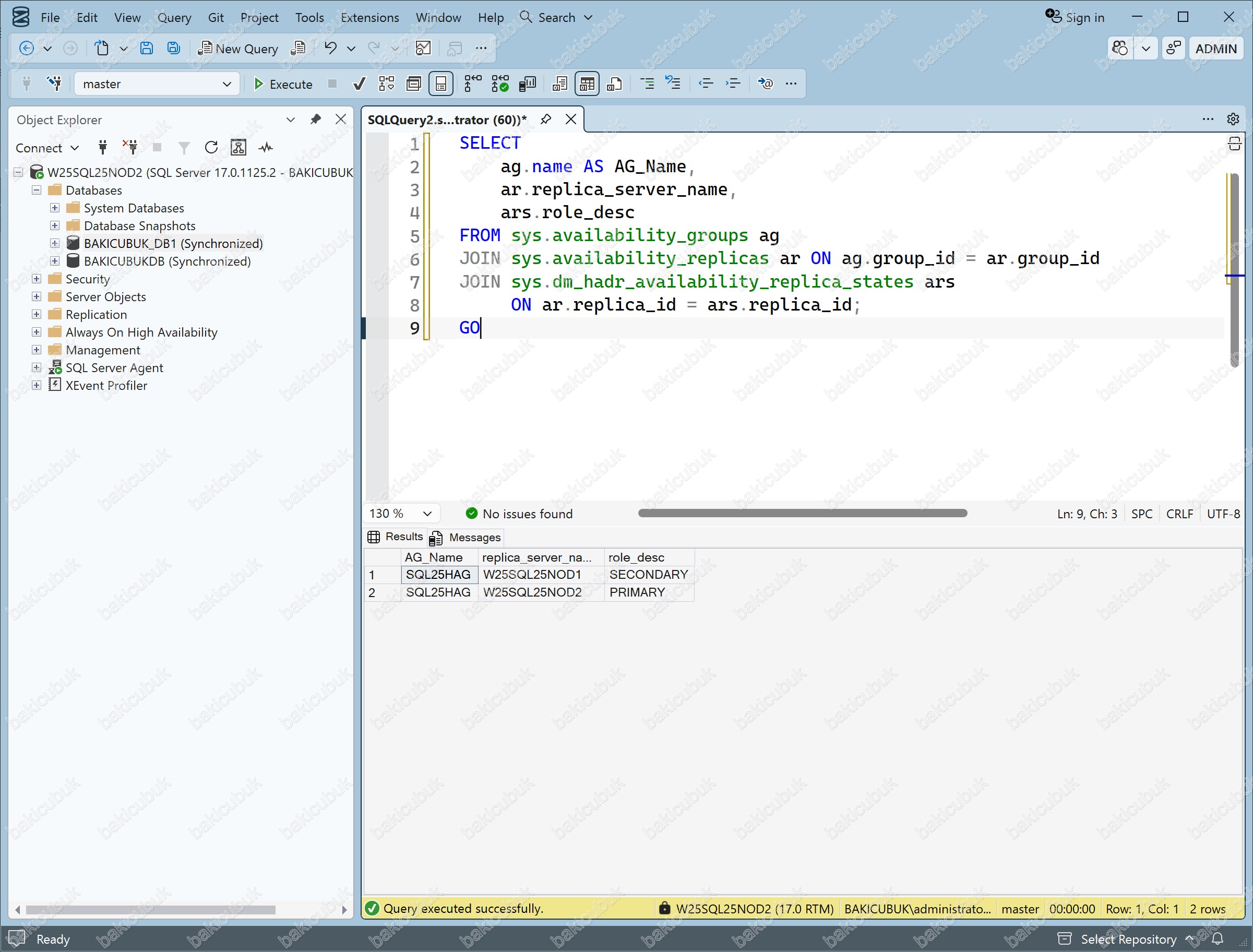1253x952 pixels.
Task: Click the Filter icon in Object Explorer
Action: point(184,148)
